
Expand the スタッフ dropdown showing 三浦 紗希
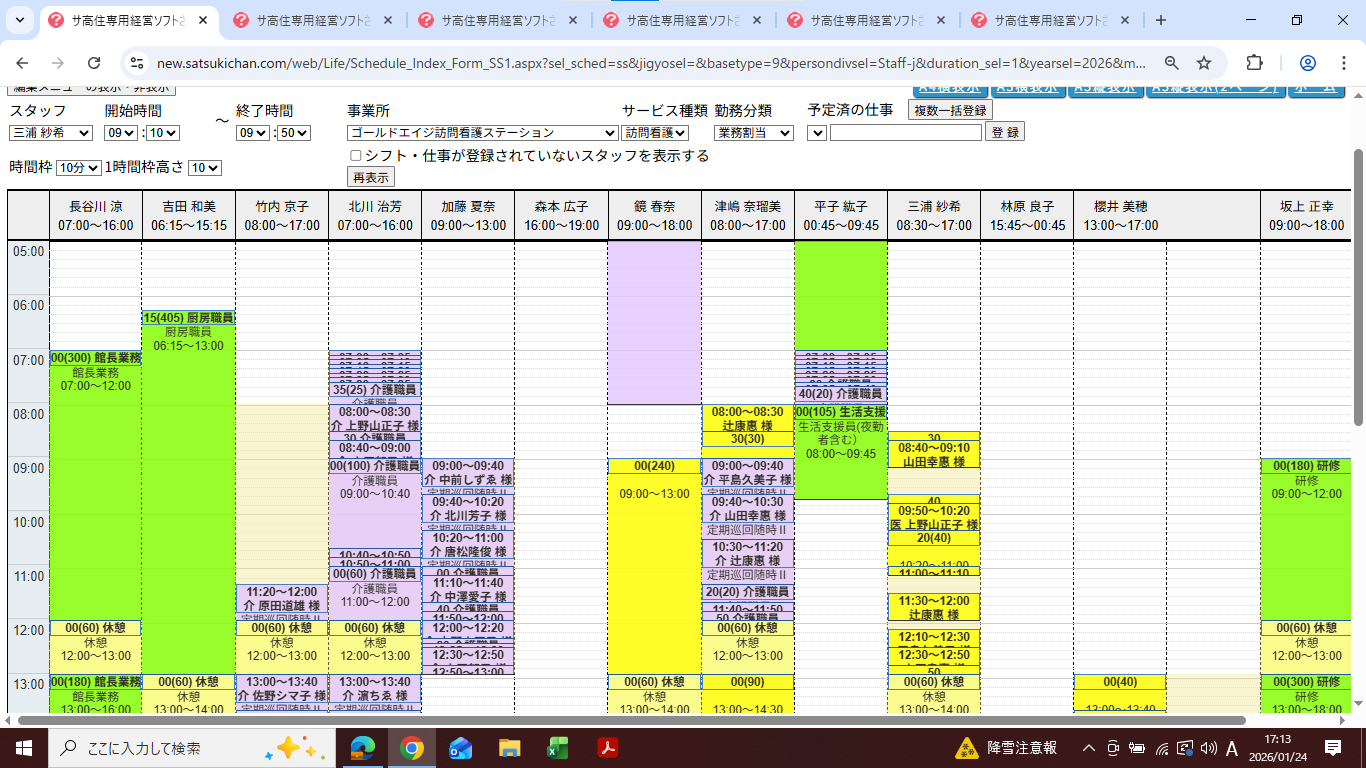(x=51, y=133)
